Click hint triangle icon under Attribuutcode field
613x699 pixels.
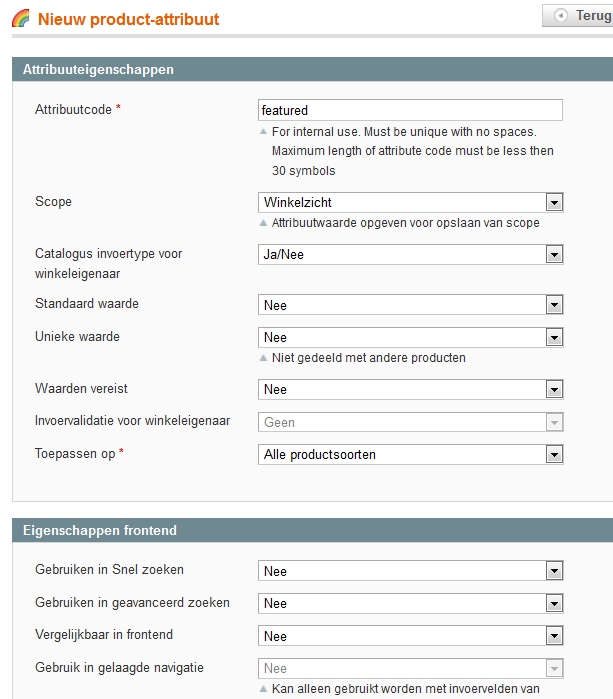[263, 132]
